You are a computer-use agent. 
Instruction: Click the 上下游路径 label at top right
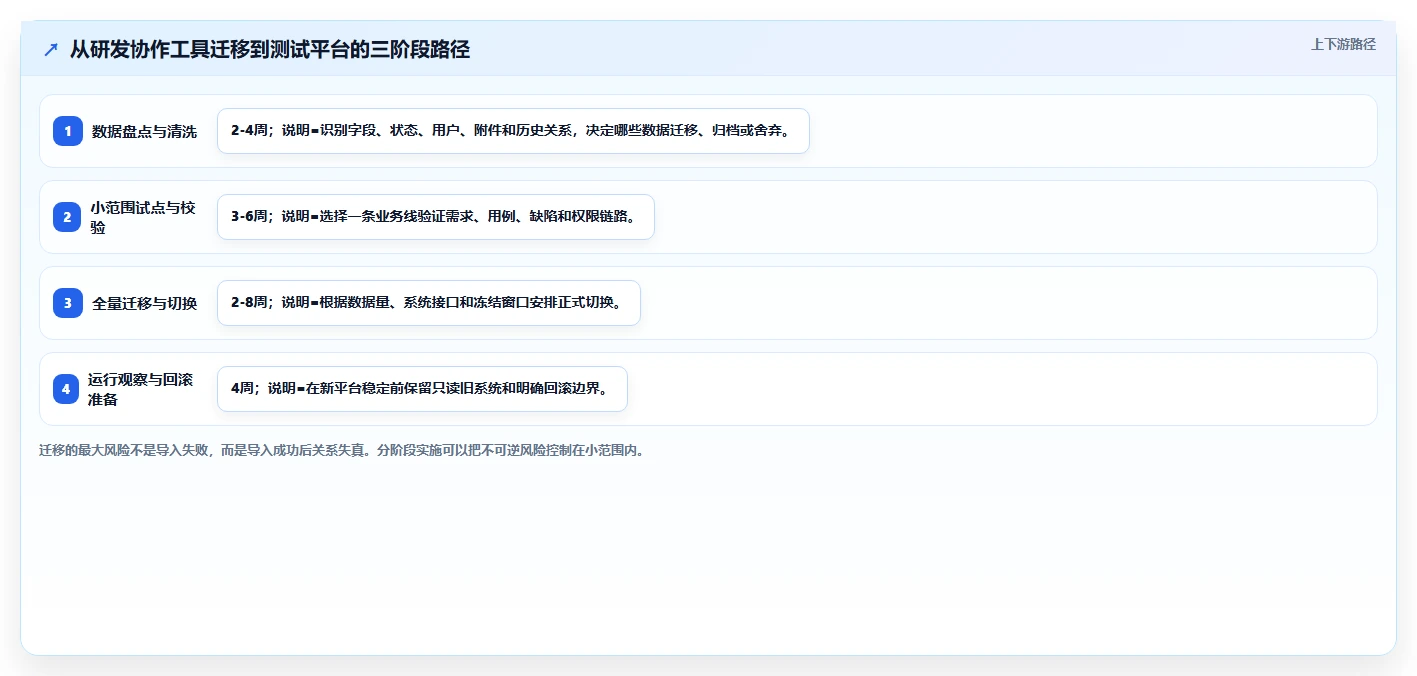click(x=1343, y=44)
